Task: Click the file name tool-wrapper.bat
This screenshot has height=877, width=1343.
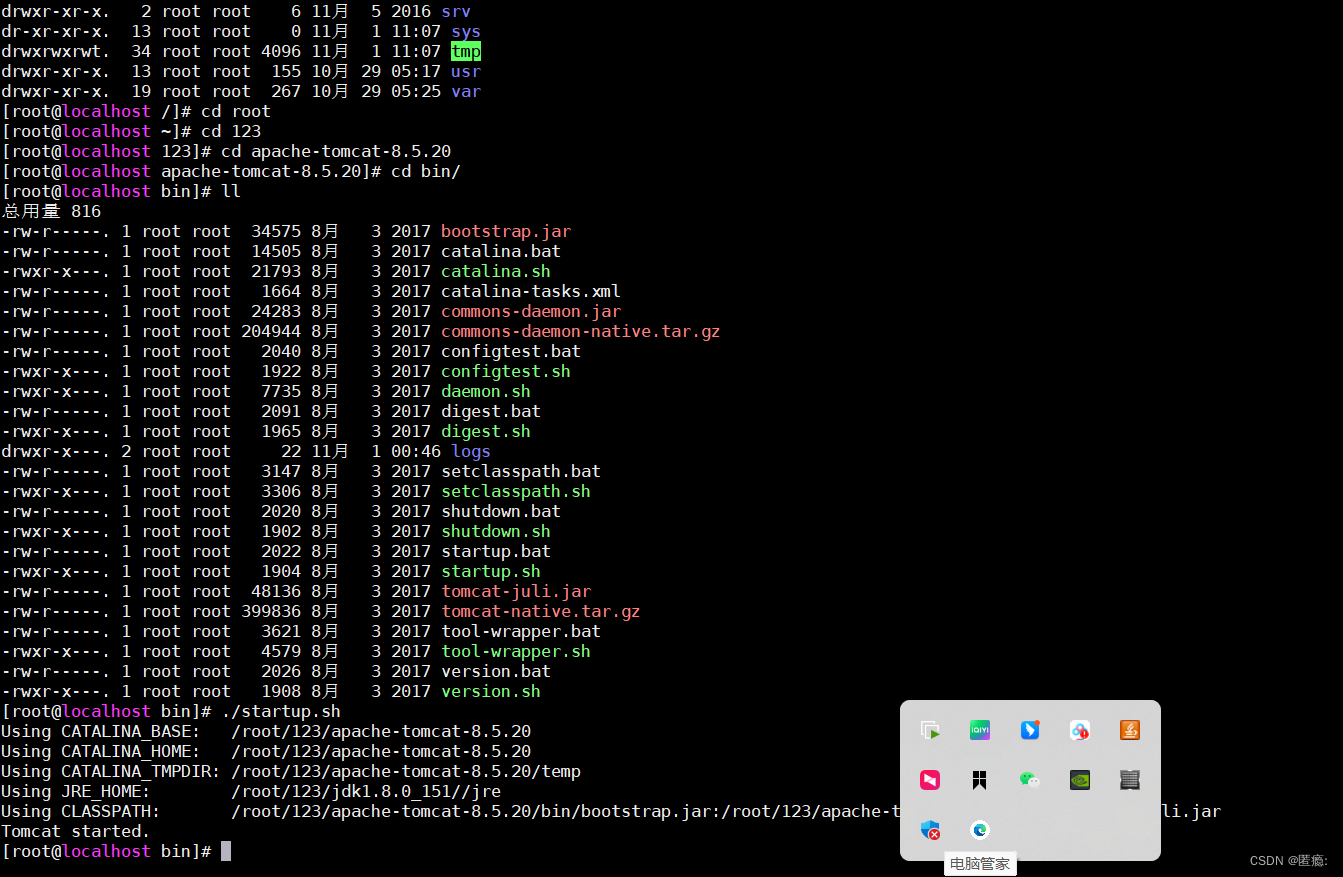Action: tap(521, 631)
